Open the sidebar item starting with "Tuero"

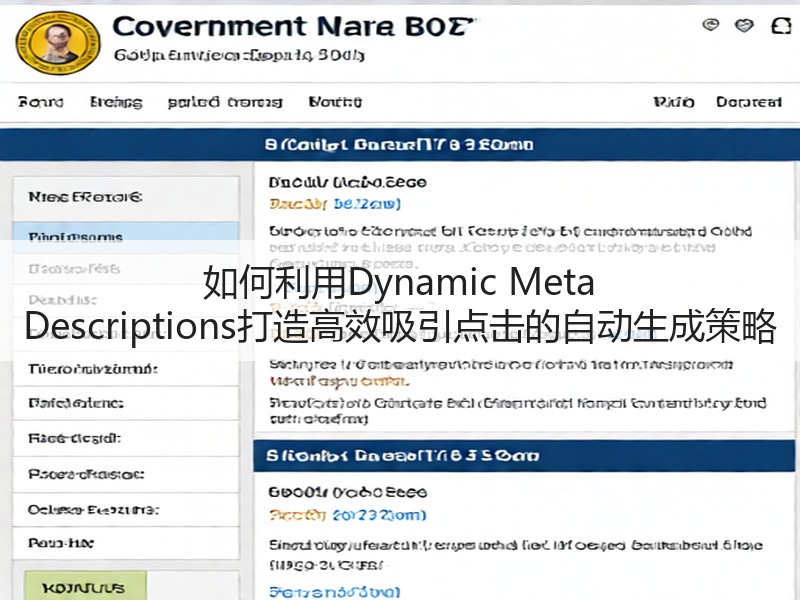[126, 368]
